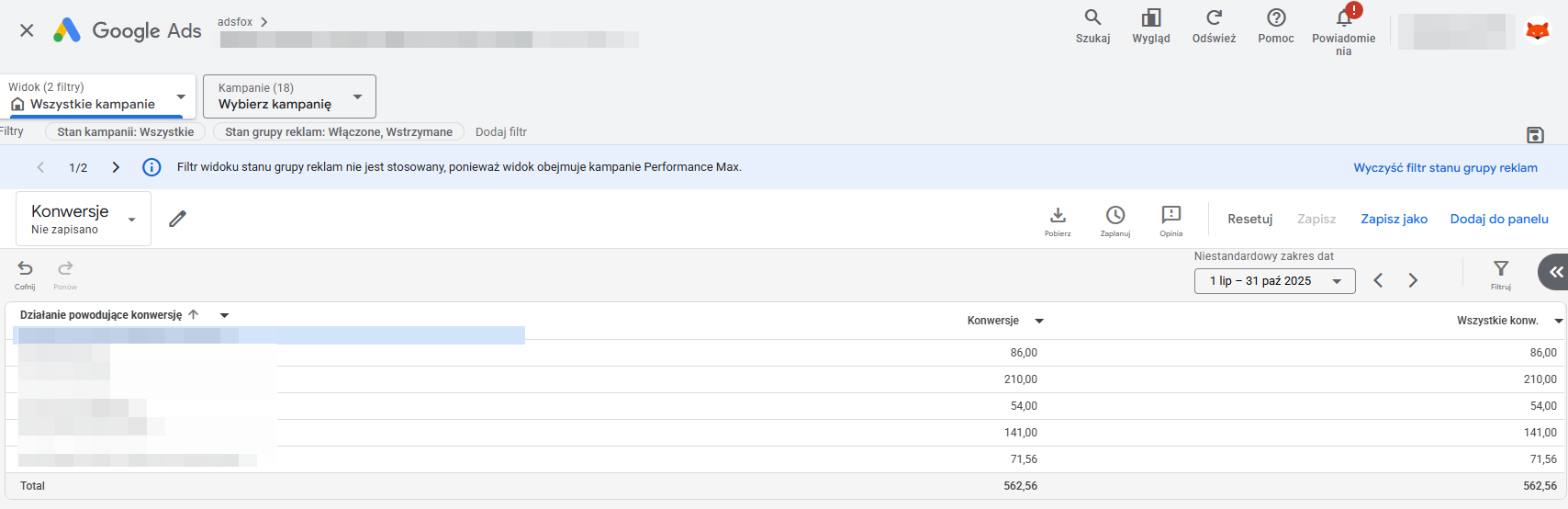This screenshot has width=1568, height=509.
Task: Open Działanie powodujące konwersję column menu arrow
Action: pyautogui.click(x=224, y=315)
